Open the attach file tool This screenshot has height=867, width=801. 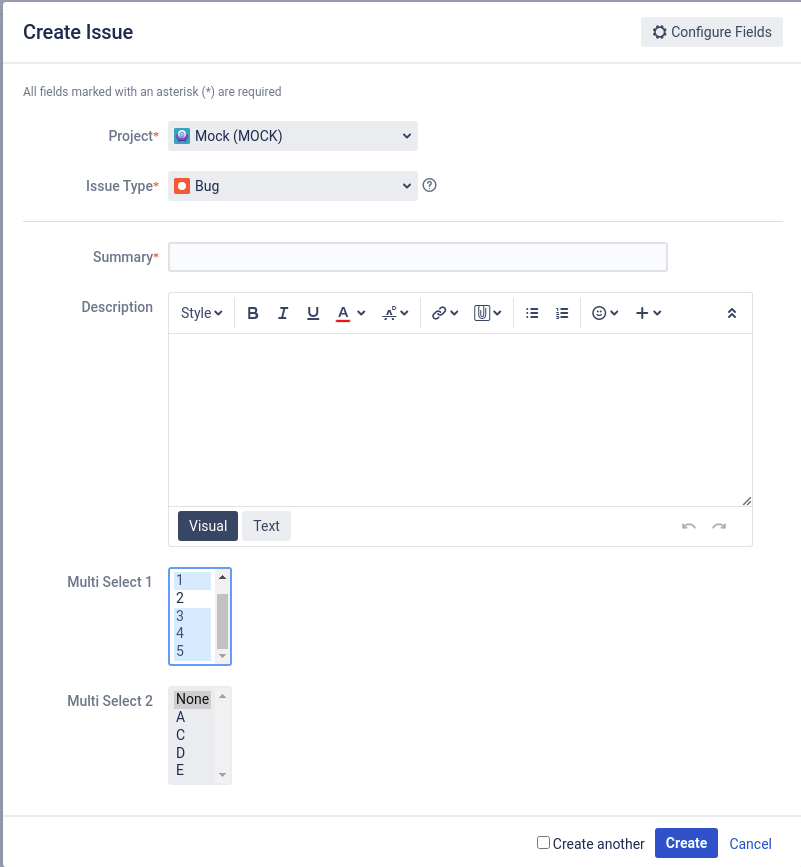point(483,313)
